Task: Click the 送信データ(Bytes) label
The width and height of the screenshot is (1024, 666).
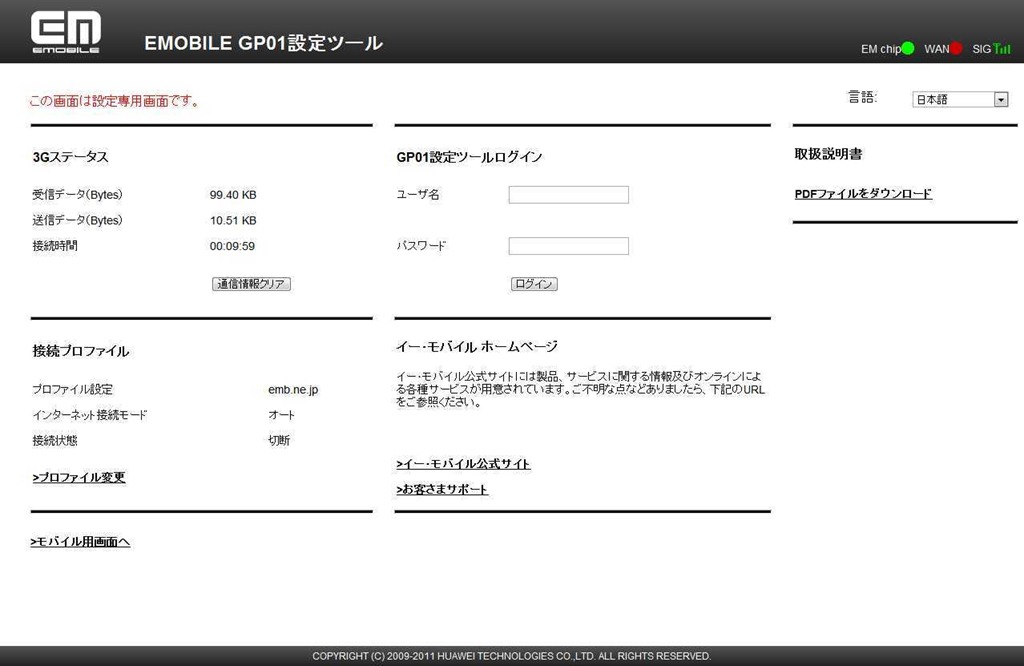Action: click(78, 220)
